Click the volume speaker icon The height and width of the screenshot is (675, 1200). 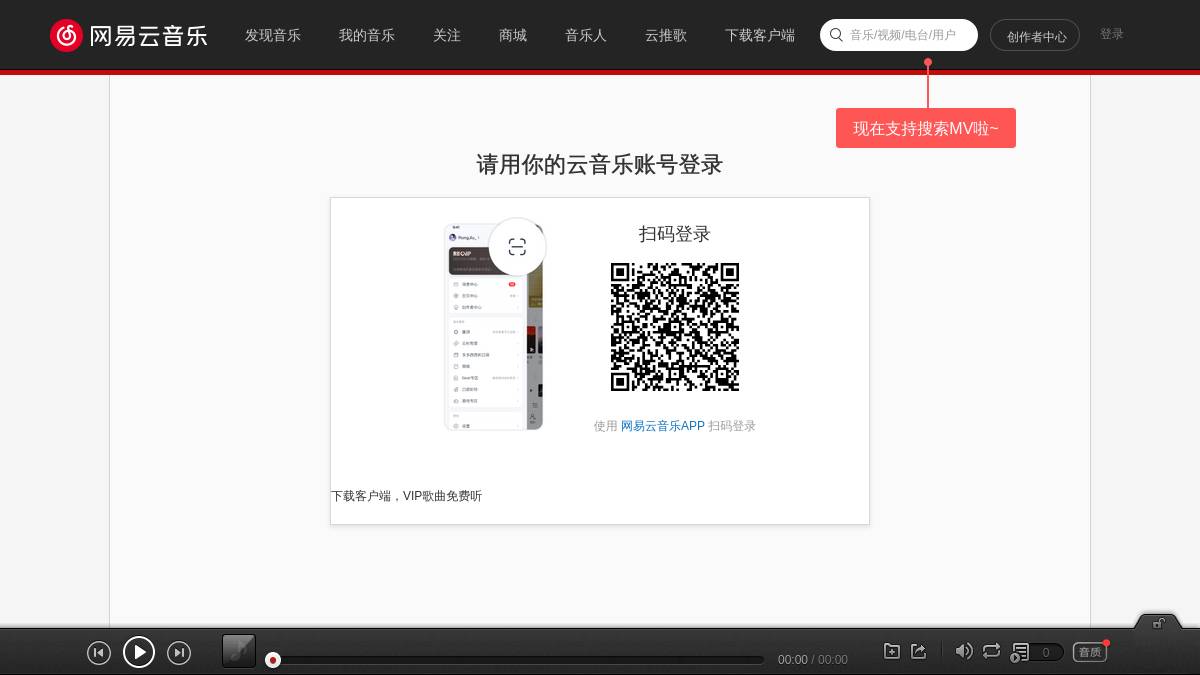(x=964, y=651)
